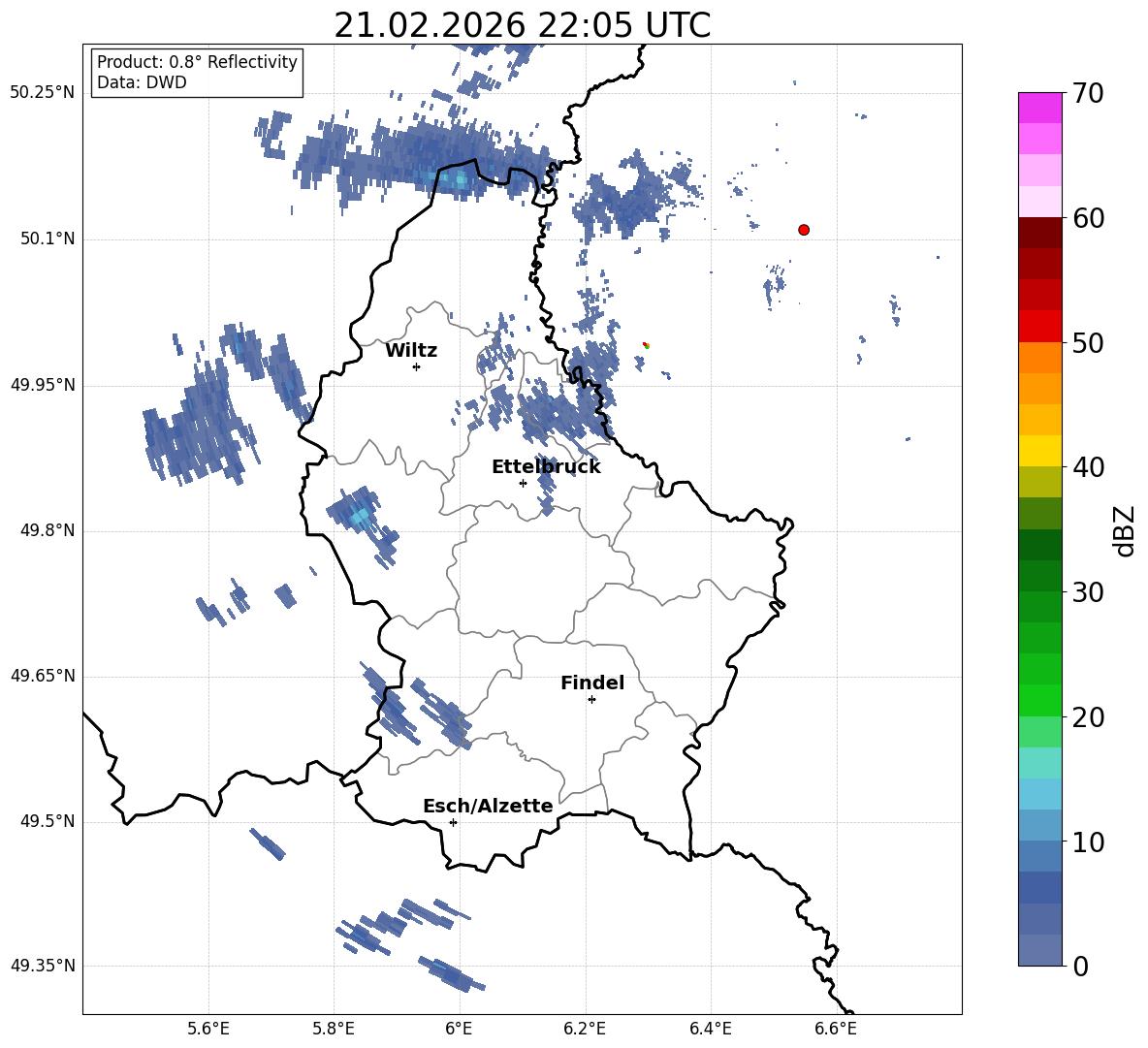Pick the magenta swatch atop the colorbar
This screenshot has width=1148, height=1048.
1039,108
